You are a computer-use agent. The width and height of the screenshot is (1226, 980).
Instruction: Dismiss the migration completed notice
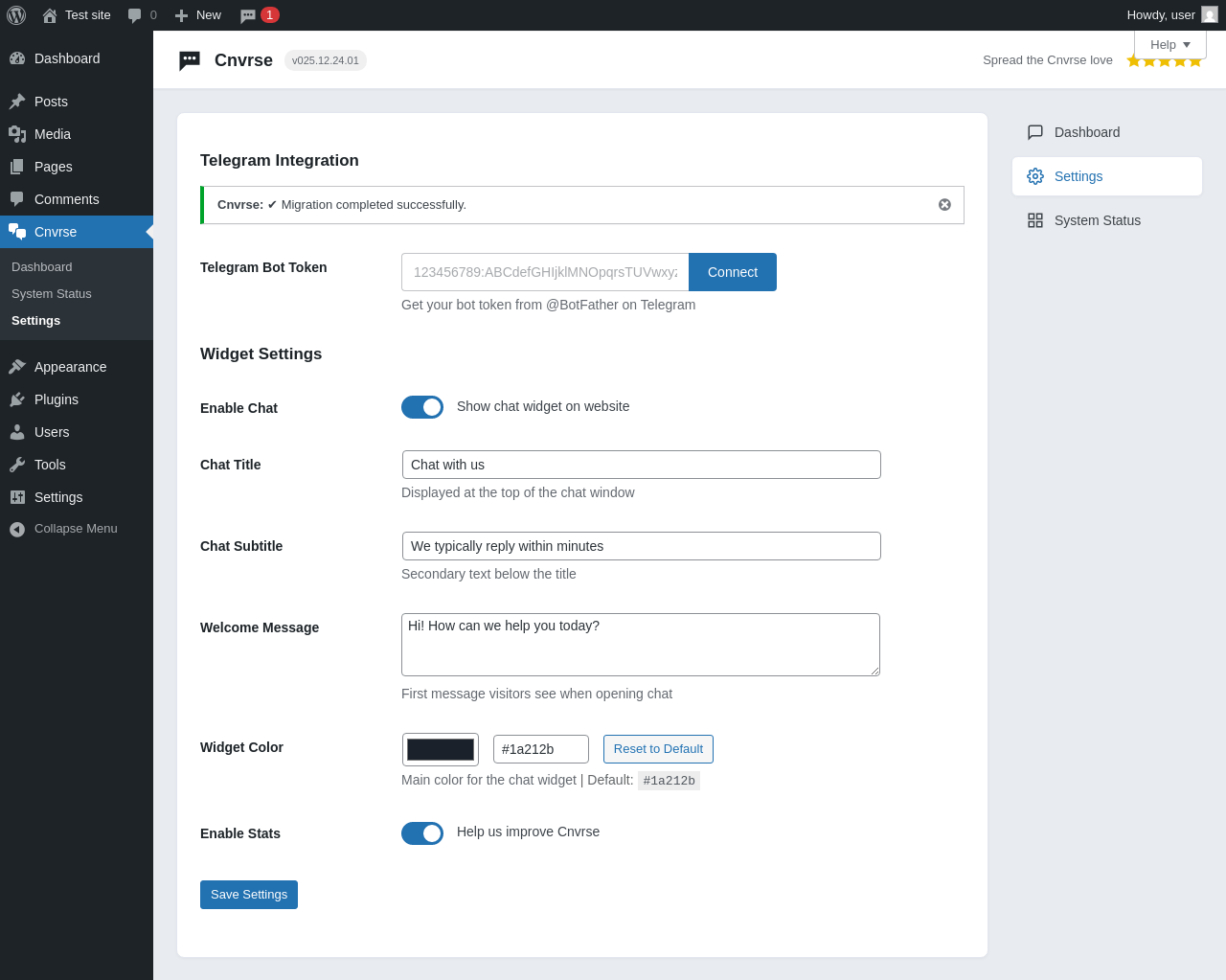(x=944, y=205)
